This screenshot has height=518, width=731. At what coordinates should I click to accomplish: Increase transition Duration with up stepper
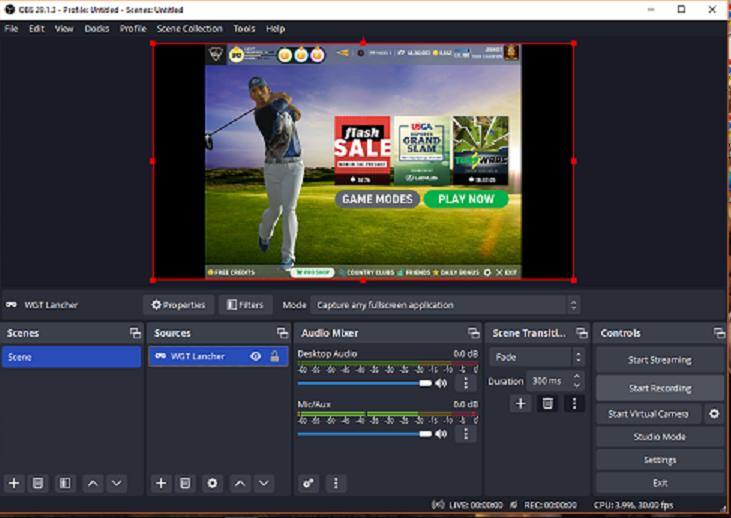pyautogui.click(x=577, y=376)
